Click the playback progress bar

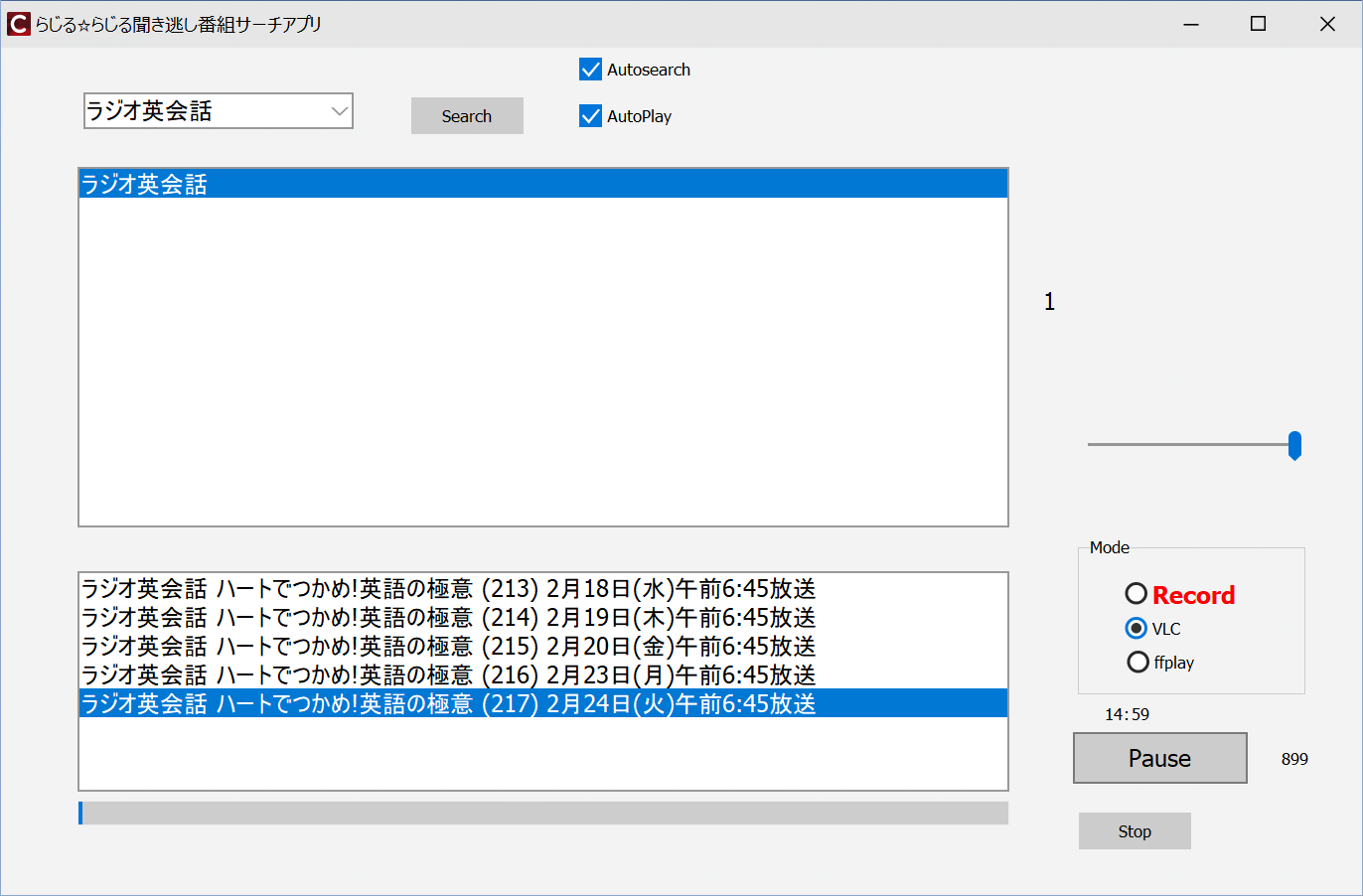tap(543, 813)
